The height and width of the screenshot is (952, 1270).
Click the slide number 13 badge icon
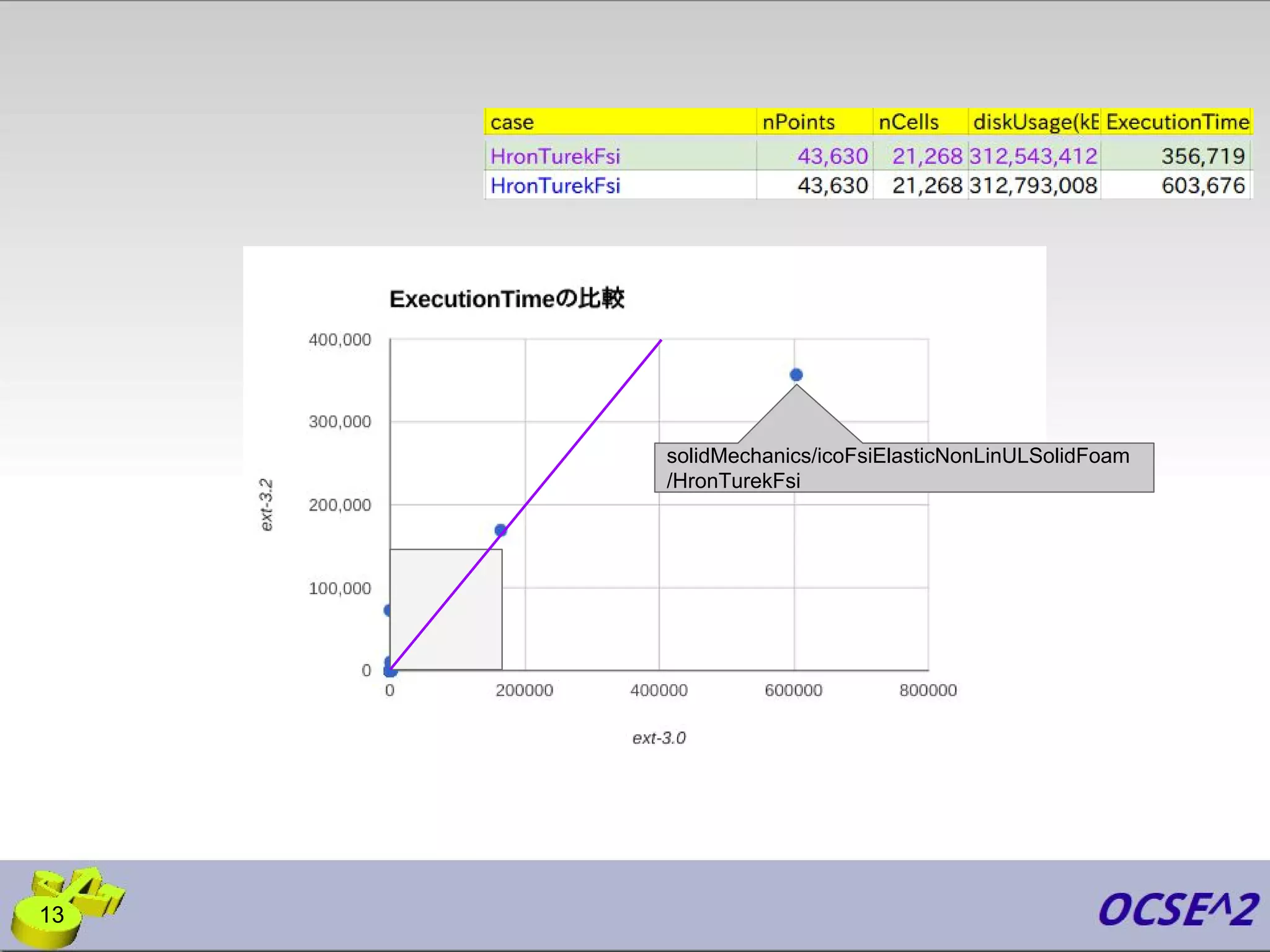point(52,914)
